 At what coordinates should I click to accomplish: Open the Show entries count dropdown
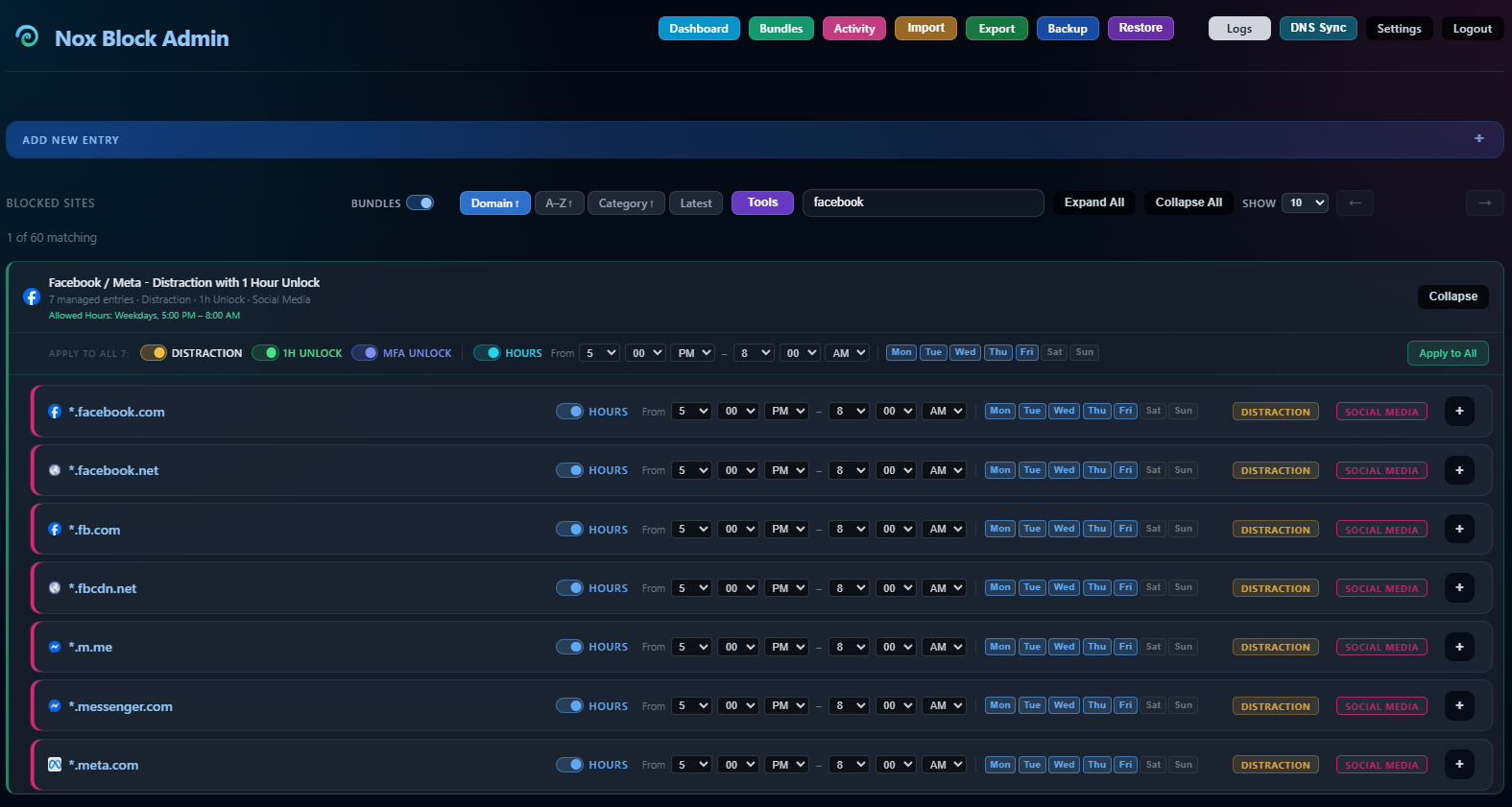[x=1306, y=202]
